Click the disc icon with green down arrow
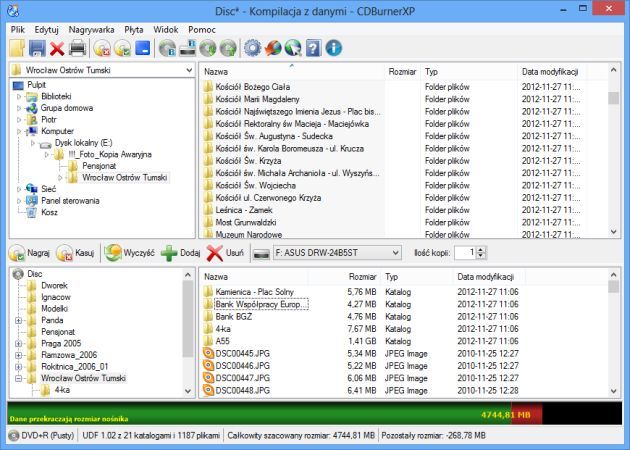The image size is (630, 450). [208, 49]
